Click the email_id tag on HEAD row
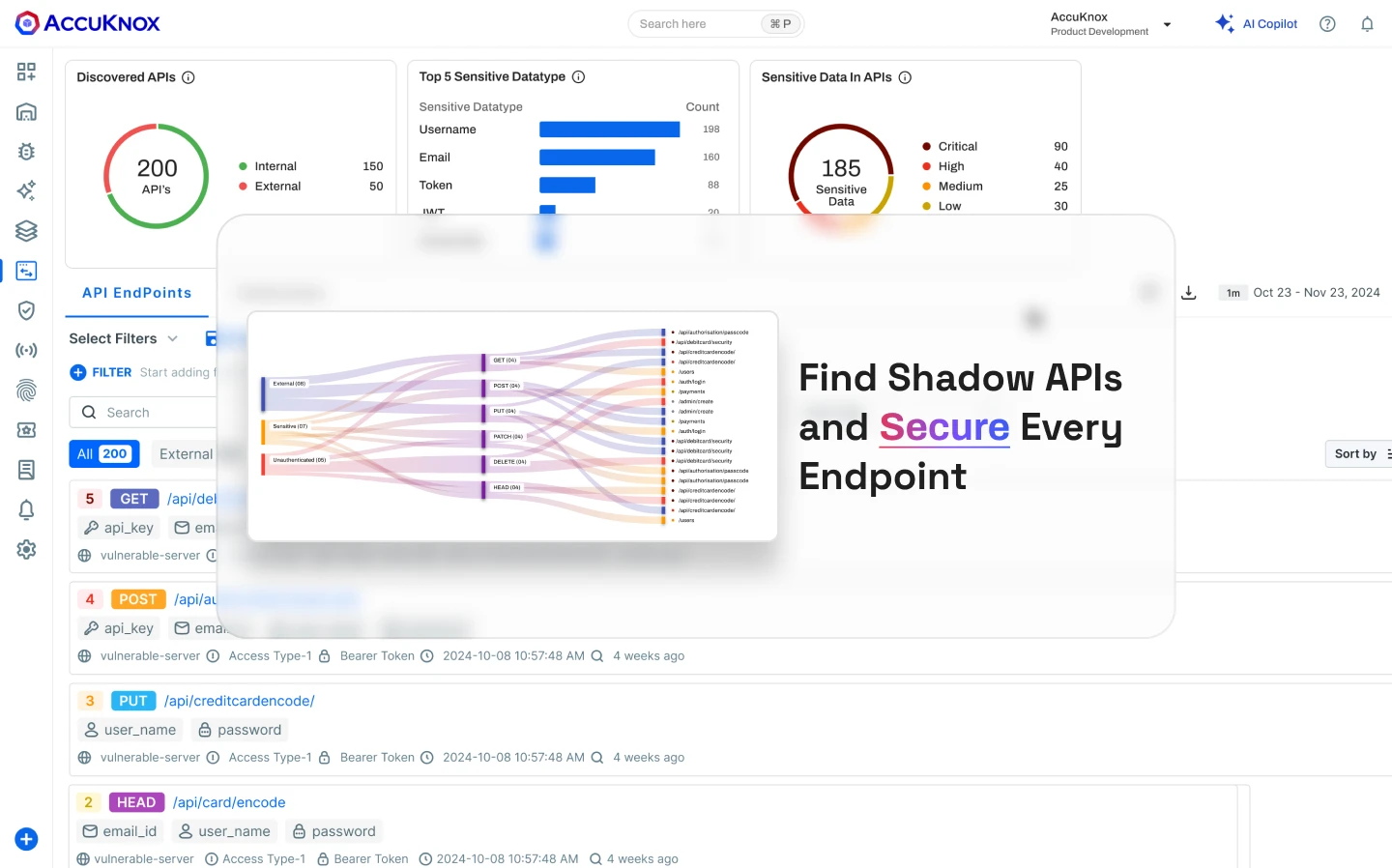Viewport: 1392px width, 868px height. coord(120,831)
